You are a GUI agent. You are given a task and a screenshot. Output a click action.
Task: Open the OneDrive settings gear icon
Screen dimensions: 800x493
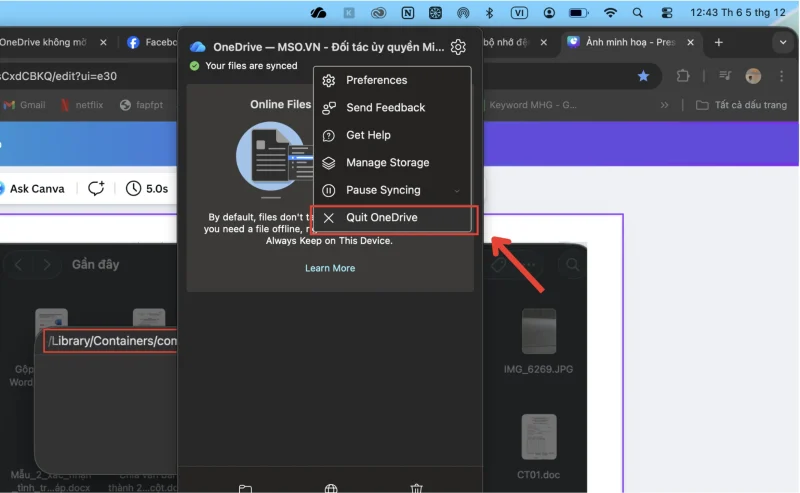point(458,47)
